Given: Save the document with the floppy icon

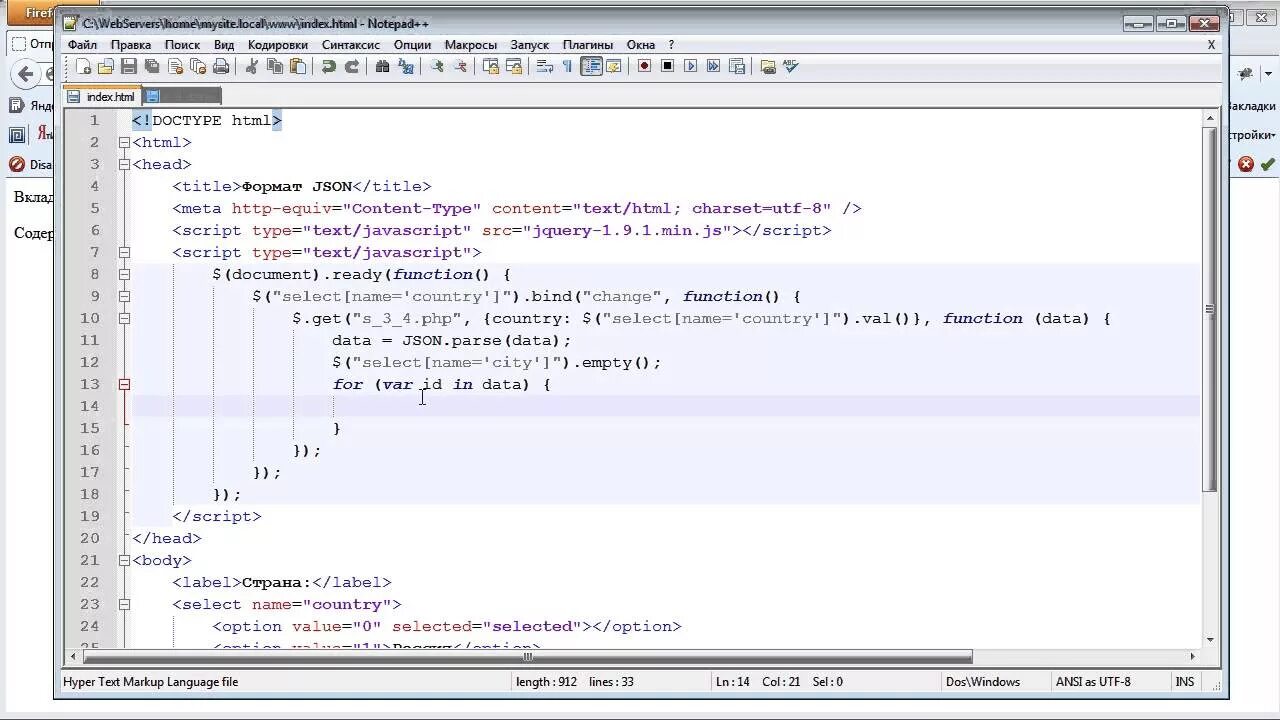Looking at the screenshot, I should click(x=129, y=67).
